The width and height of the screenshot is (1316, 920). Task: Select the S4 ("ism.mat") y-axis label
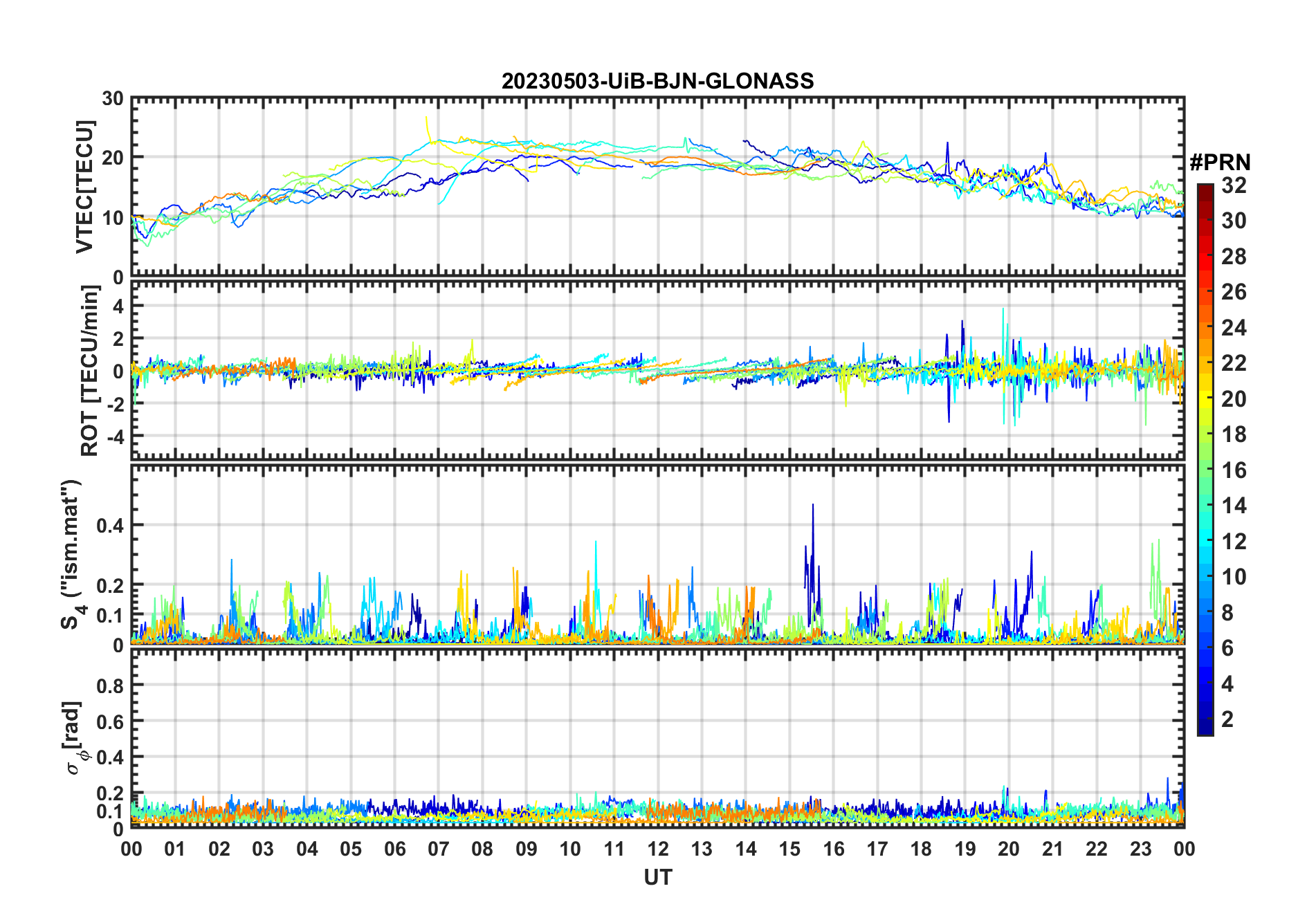73,555
